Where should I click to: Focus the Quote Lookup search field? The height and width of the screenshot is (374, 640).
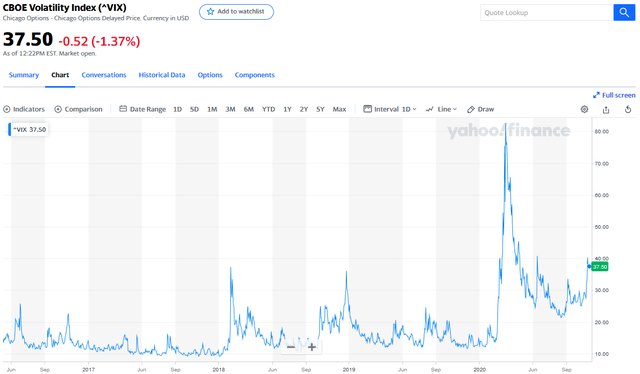[547, 13]
